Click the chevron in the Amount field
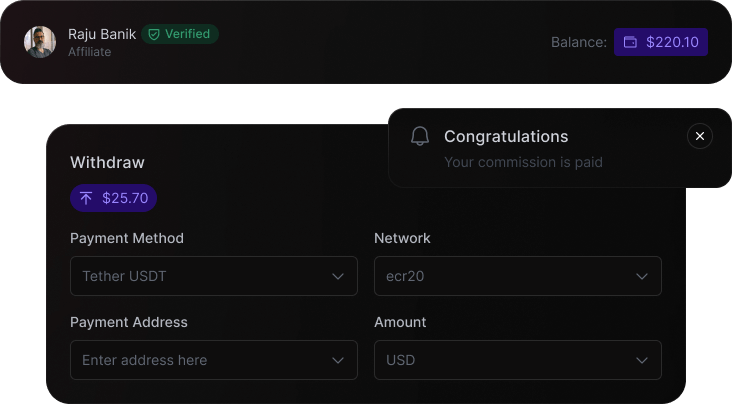The image size is (732, 404). click(x=642, y=360)
